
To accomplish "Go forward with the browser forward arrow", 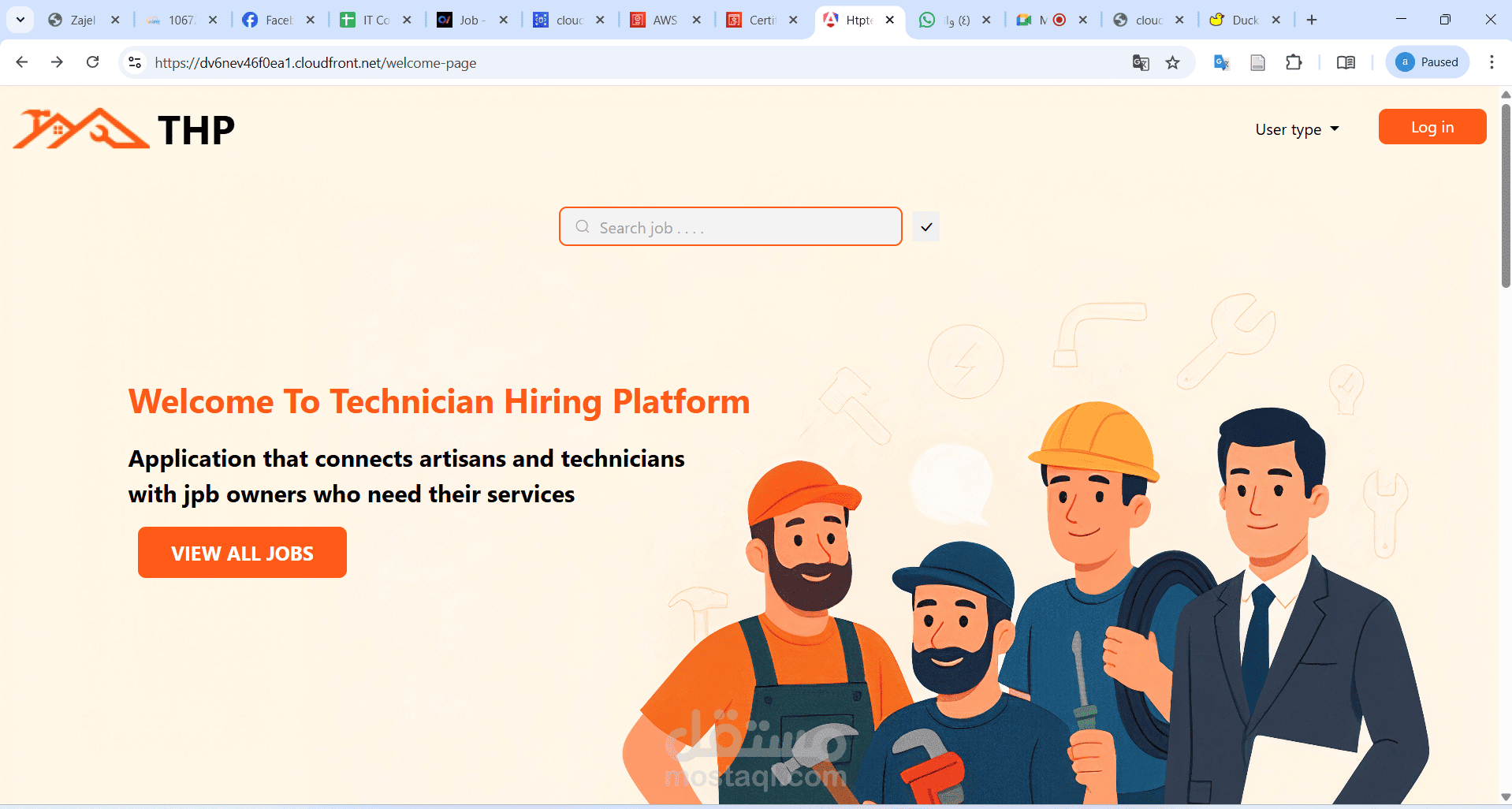I will pos(57,62).
